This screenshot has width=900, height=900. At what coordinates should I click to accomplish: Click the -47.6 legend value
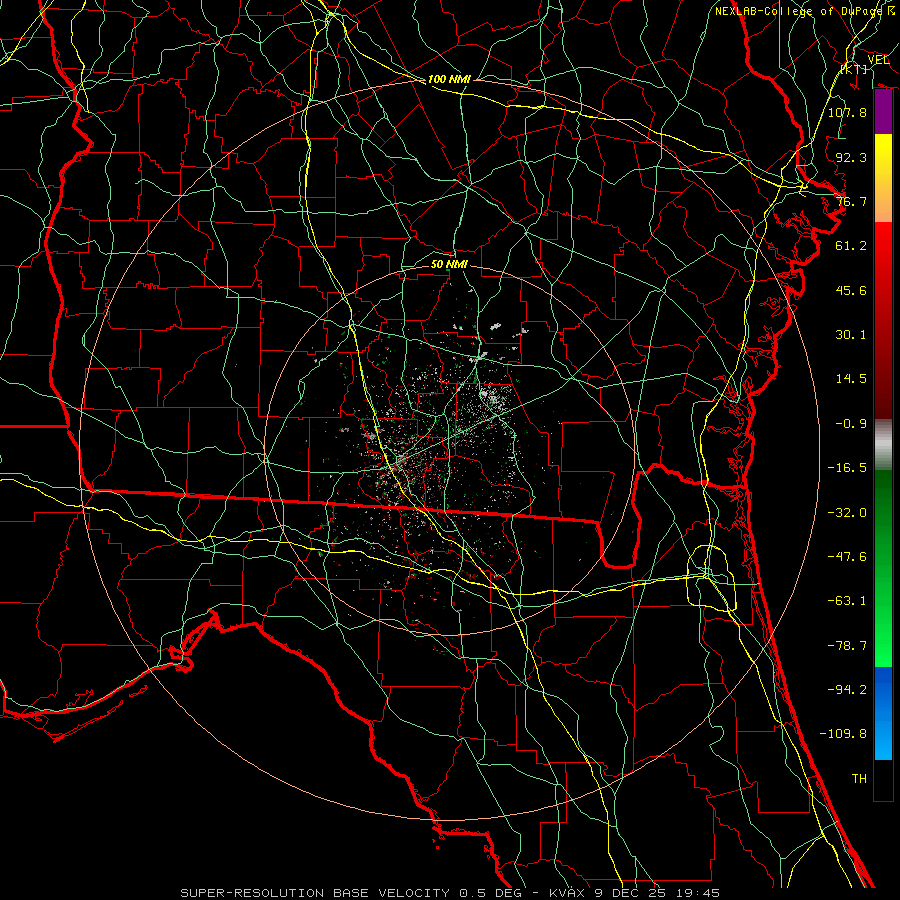pos(847,557)
